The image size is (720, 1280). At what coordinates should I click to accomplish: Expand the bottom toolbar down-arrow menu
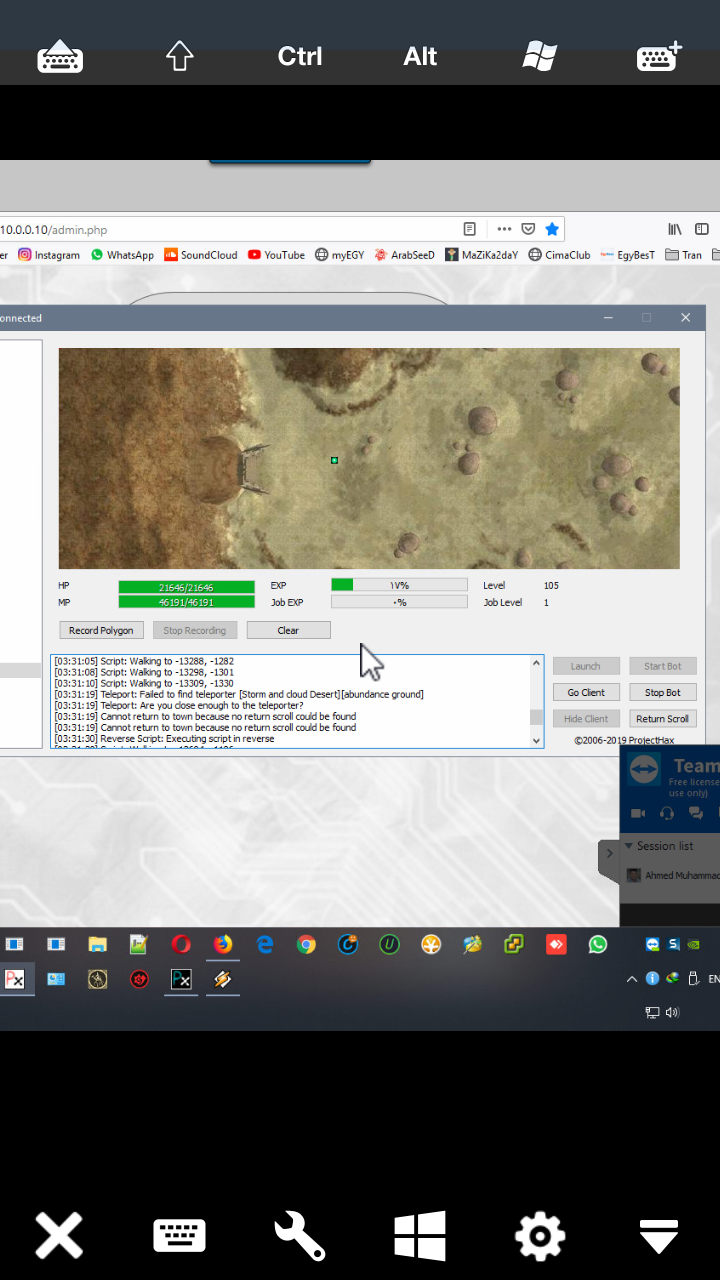tap(659, 1236)
